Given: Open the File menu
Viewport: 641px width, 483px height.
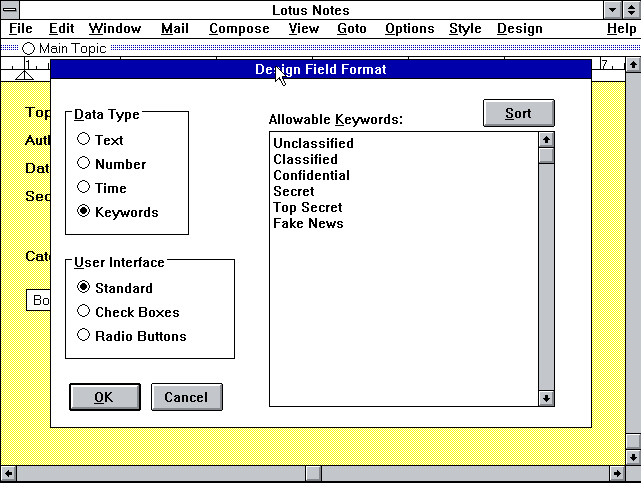Looking at the screenshot, I should pos(20,29).
